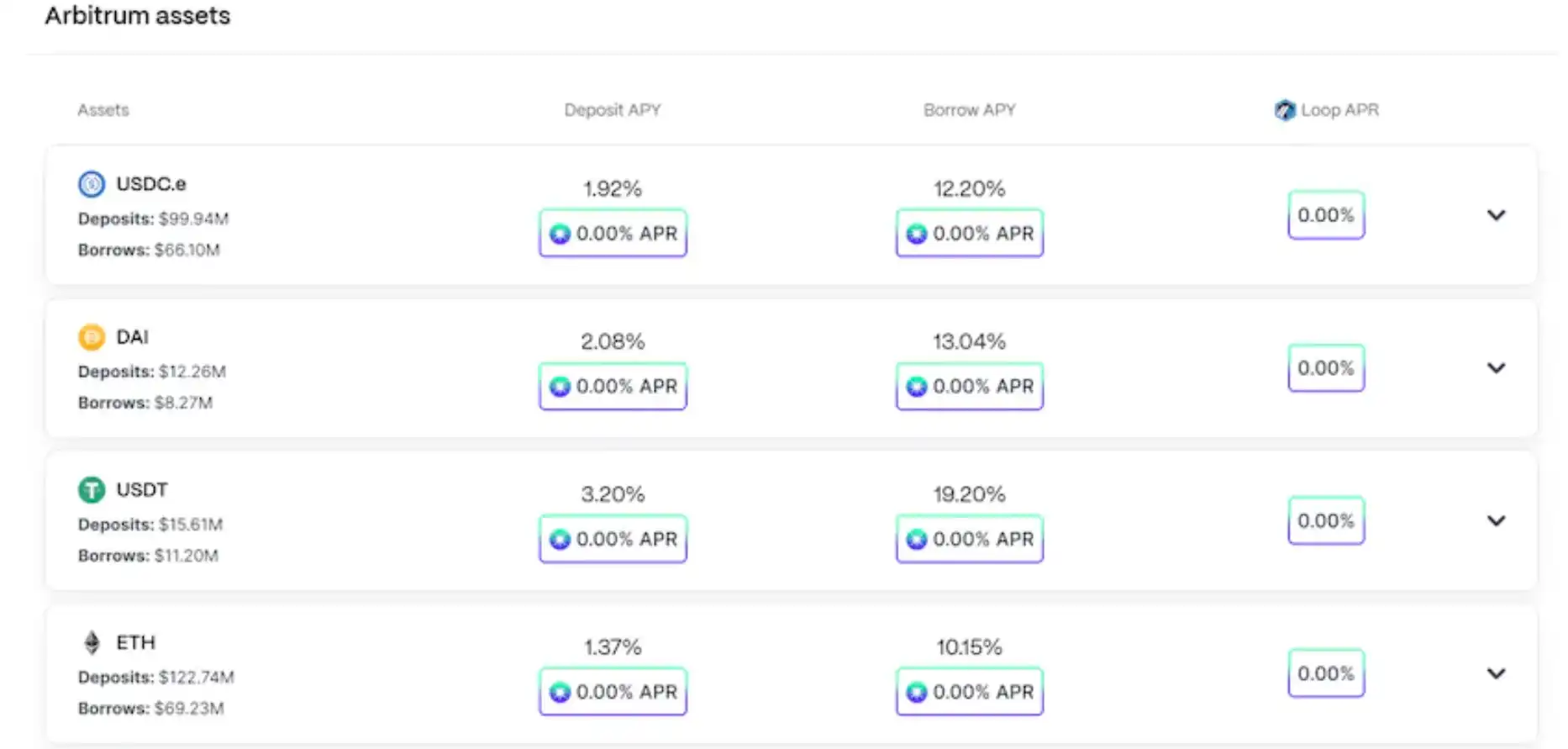The height and width of the screenshot is (749, 1568).
Task: Click ETH Loop APR 0.00% box
Action: (1326, 673)
